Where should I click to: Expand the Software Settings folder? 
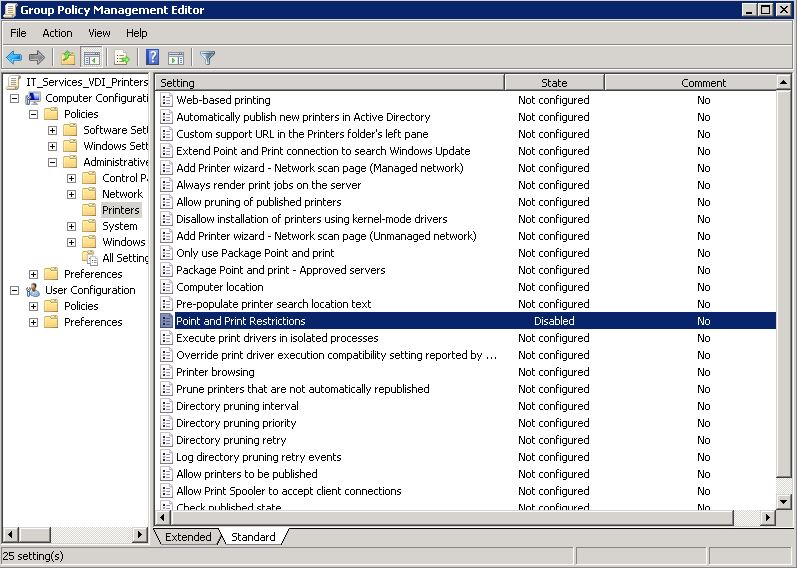[53, 130]
